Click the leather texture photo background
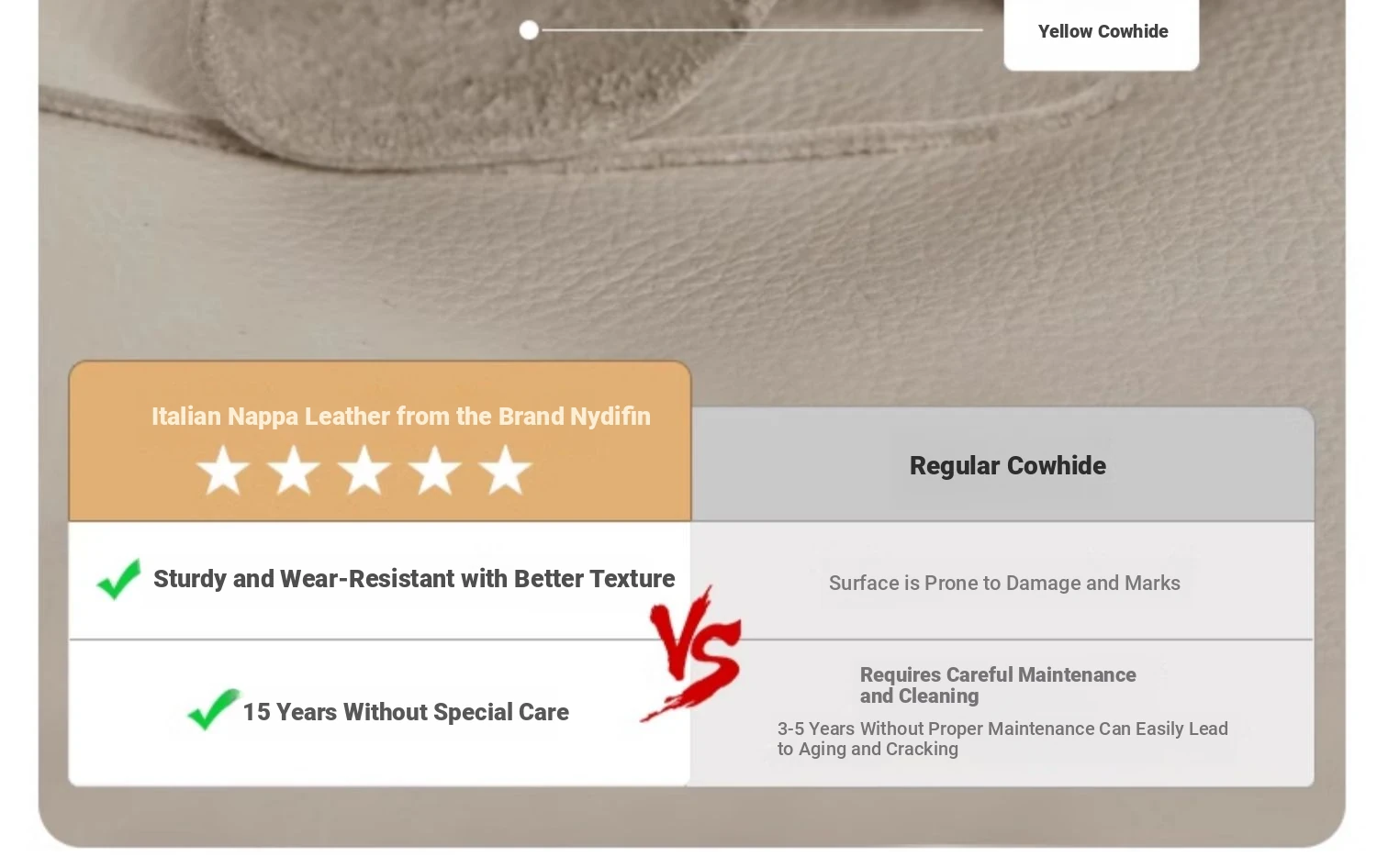Image resolution: width=1377 pixels, height=868 pixels. click(x=688, y=229)
